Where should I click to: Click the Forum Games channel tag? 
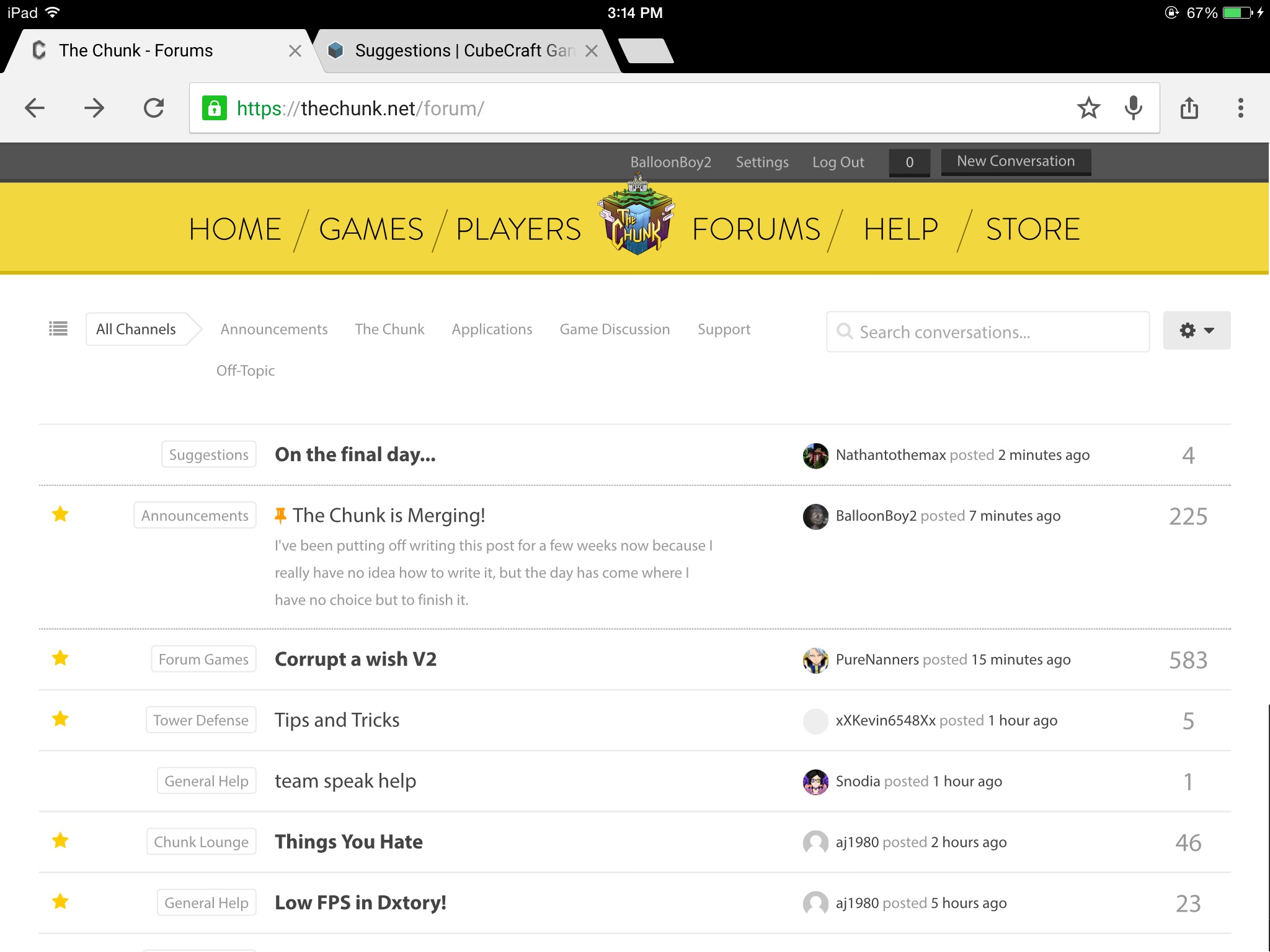(x=203, y=659)
